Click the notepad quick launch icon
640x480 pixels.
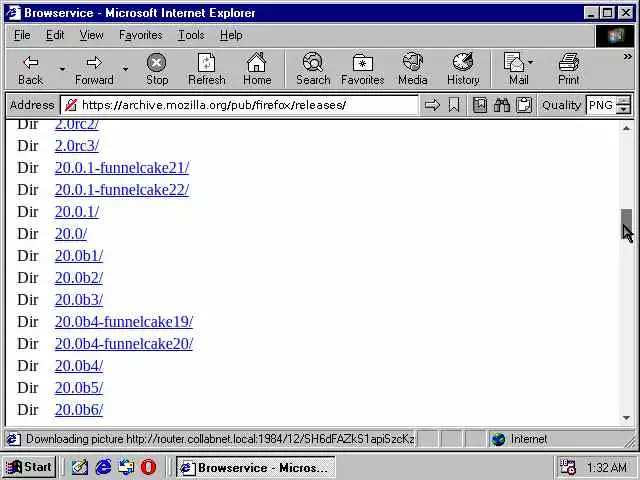[80, 467]
